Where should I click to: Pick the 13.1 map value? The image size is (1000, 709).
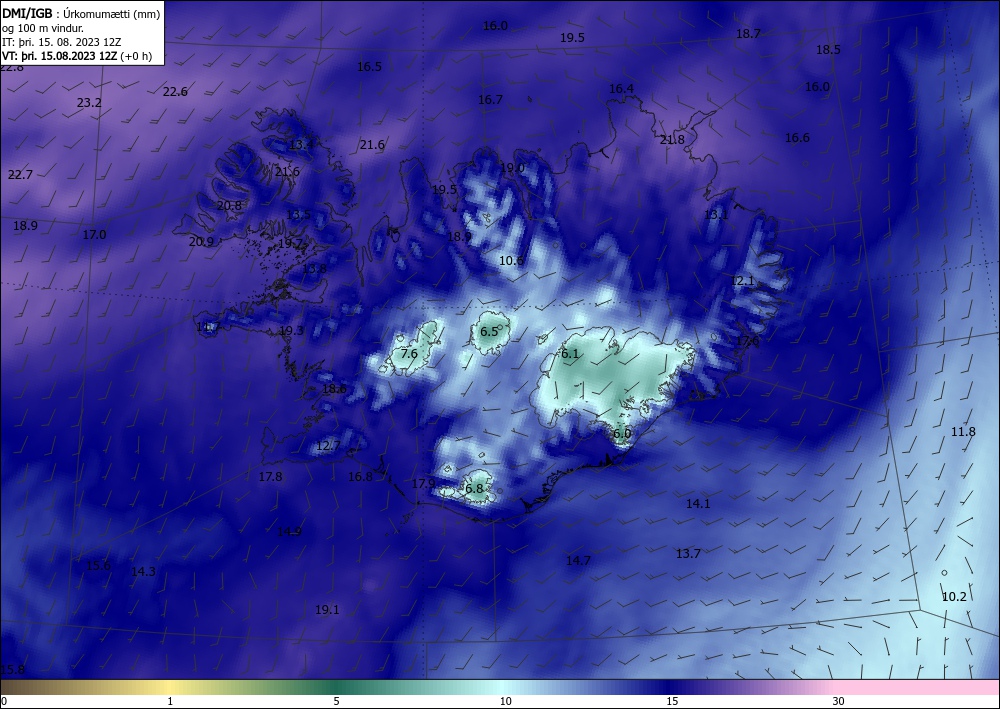pyautogui.click(x=716, y=215)
